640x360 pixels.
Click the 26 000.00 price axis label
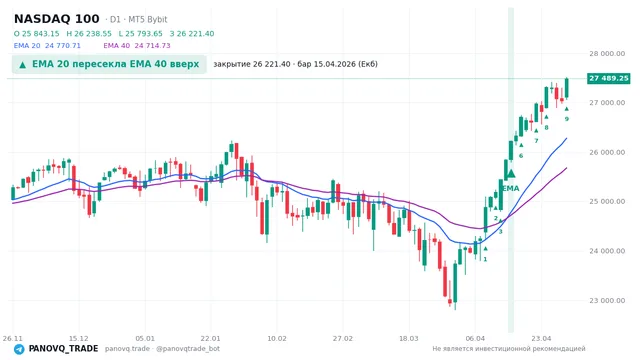point(607,152)
